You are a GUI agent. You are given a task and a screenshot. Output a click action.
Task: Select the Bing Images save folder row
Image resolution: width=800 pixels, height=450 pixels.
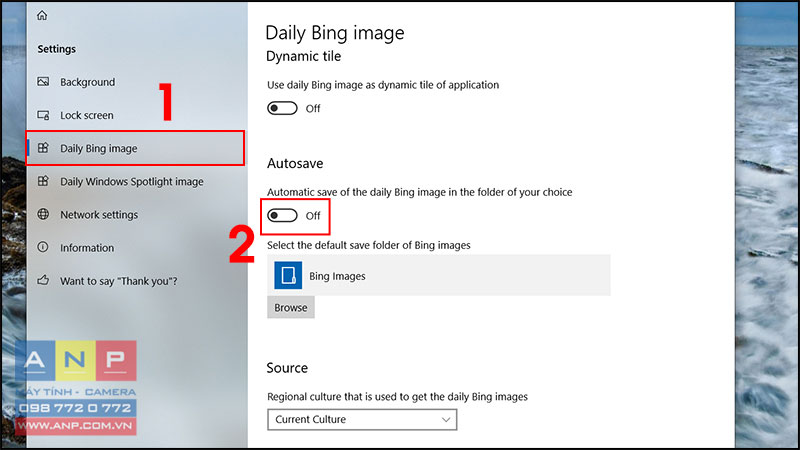tap(439, 276)
